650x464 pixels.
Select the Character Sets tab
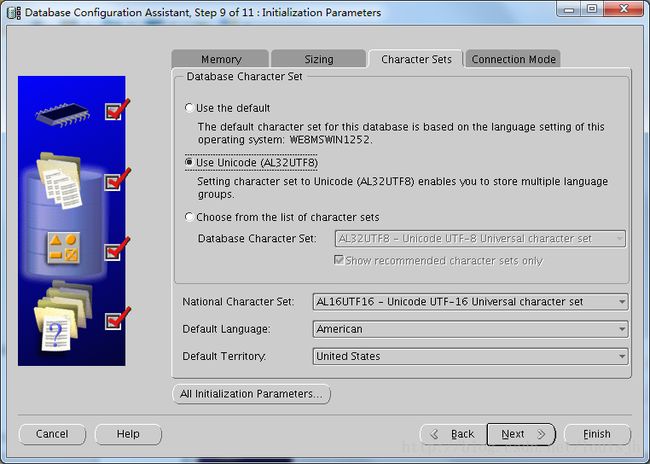[416, 59]
